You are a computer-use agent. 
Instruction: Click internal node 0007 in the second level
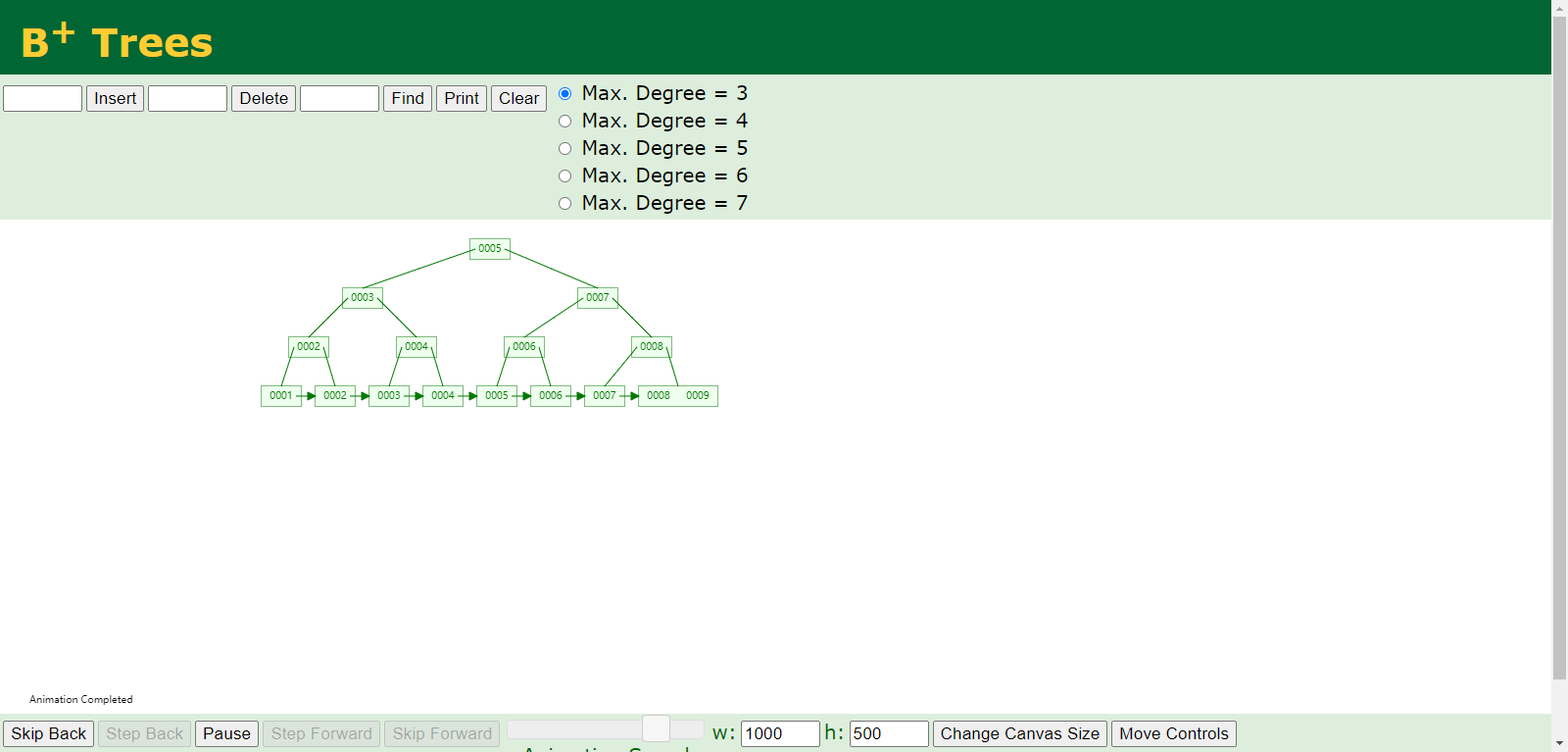point(598,298)
